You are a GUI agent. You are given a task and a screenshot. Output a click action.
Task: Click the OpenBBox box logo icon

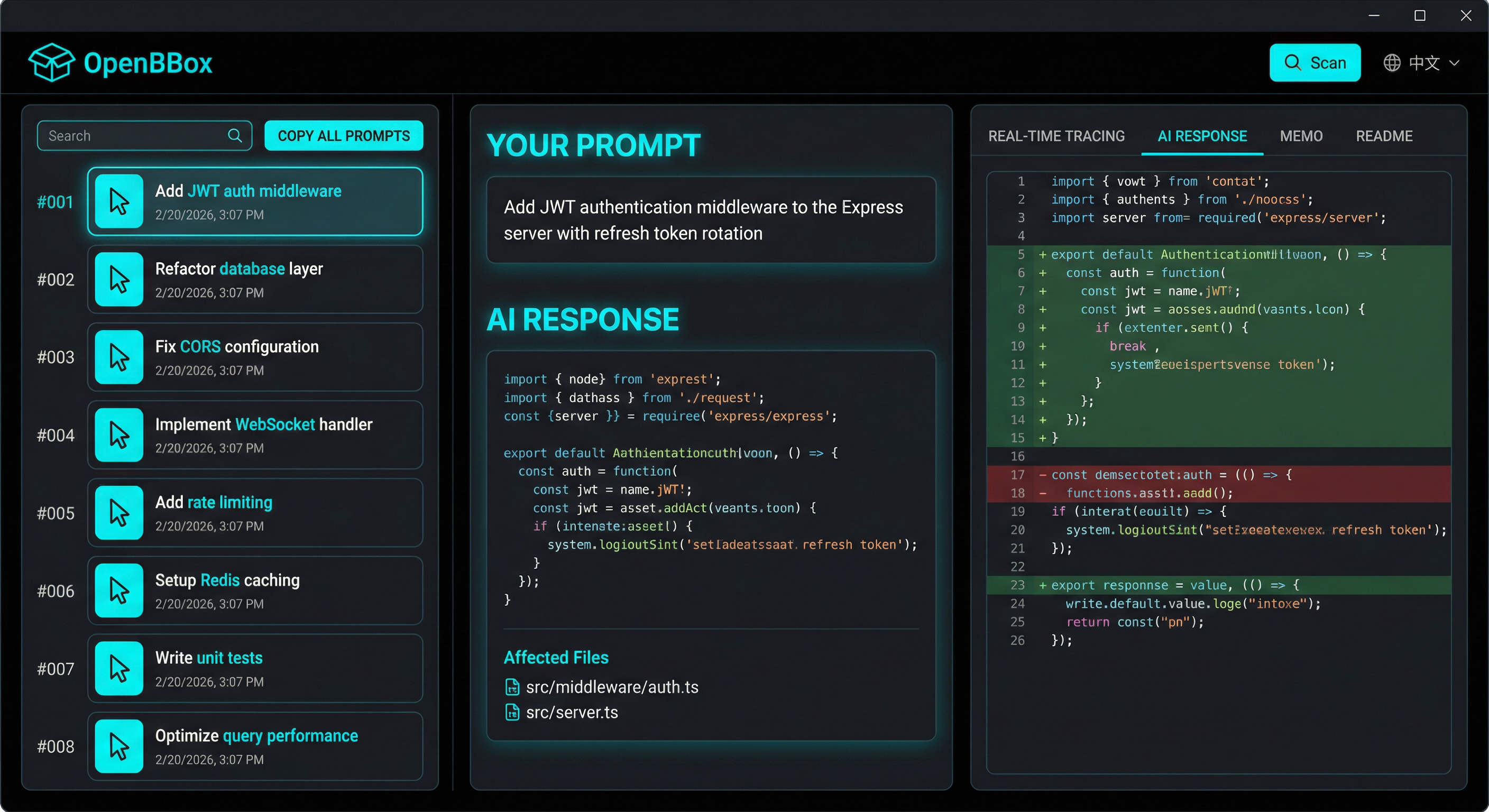[x=52, y=62]
